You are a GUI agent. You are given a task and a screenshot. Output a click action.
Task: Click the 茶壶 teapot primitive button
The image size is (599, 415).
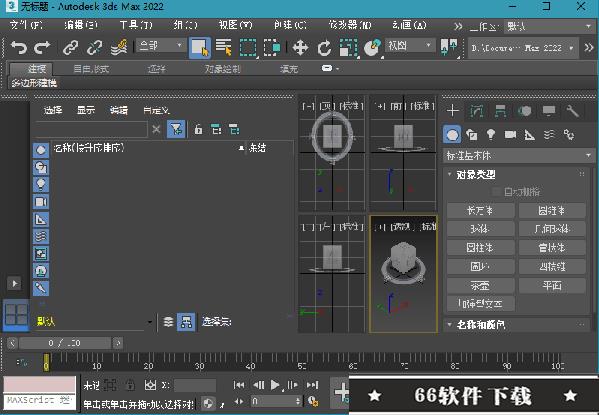click(x=481, y=285)
